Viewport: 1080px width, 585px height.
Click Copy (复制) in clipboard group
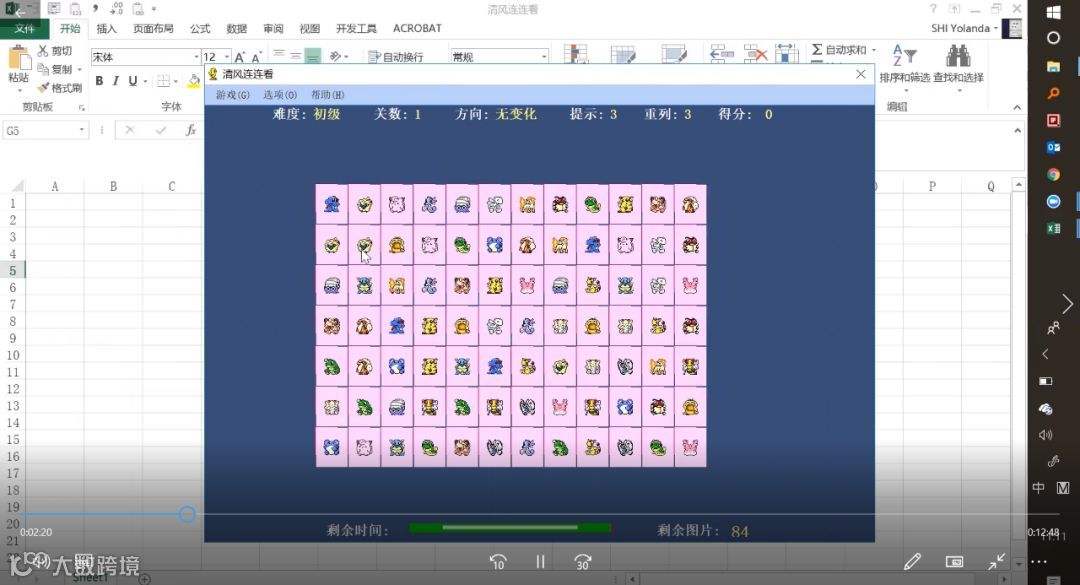click(59, 69)
